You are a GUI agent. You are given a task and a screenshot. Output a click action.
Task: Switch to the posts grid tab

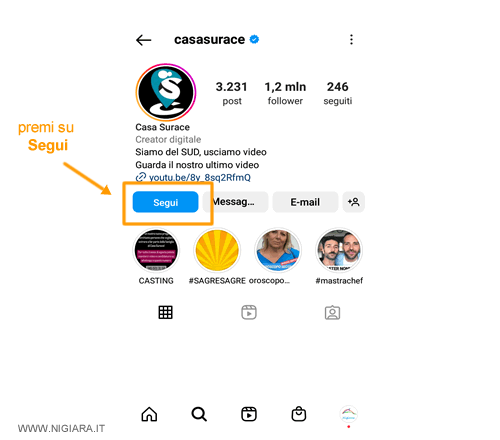coord(165,312)
